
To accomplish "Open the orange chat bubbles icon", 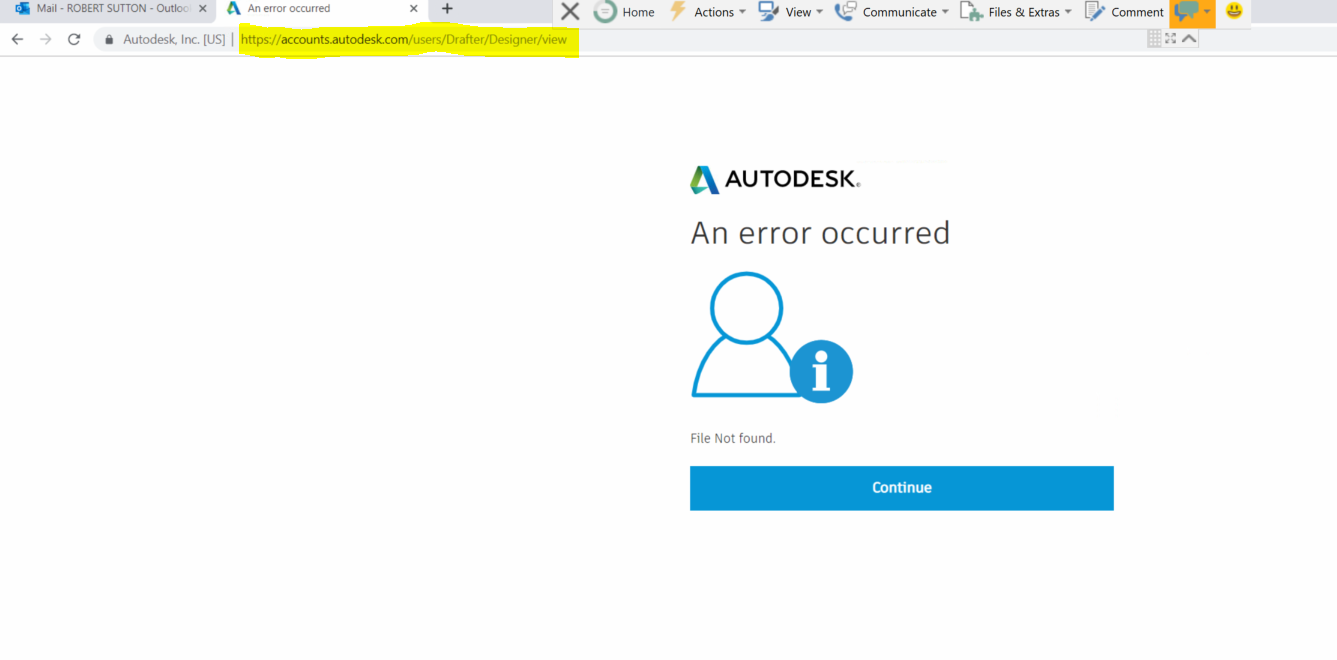I will coord(1189,12).
